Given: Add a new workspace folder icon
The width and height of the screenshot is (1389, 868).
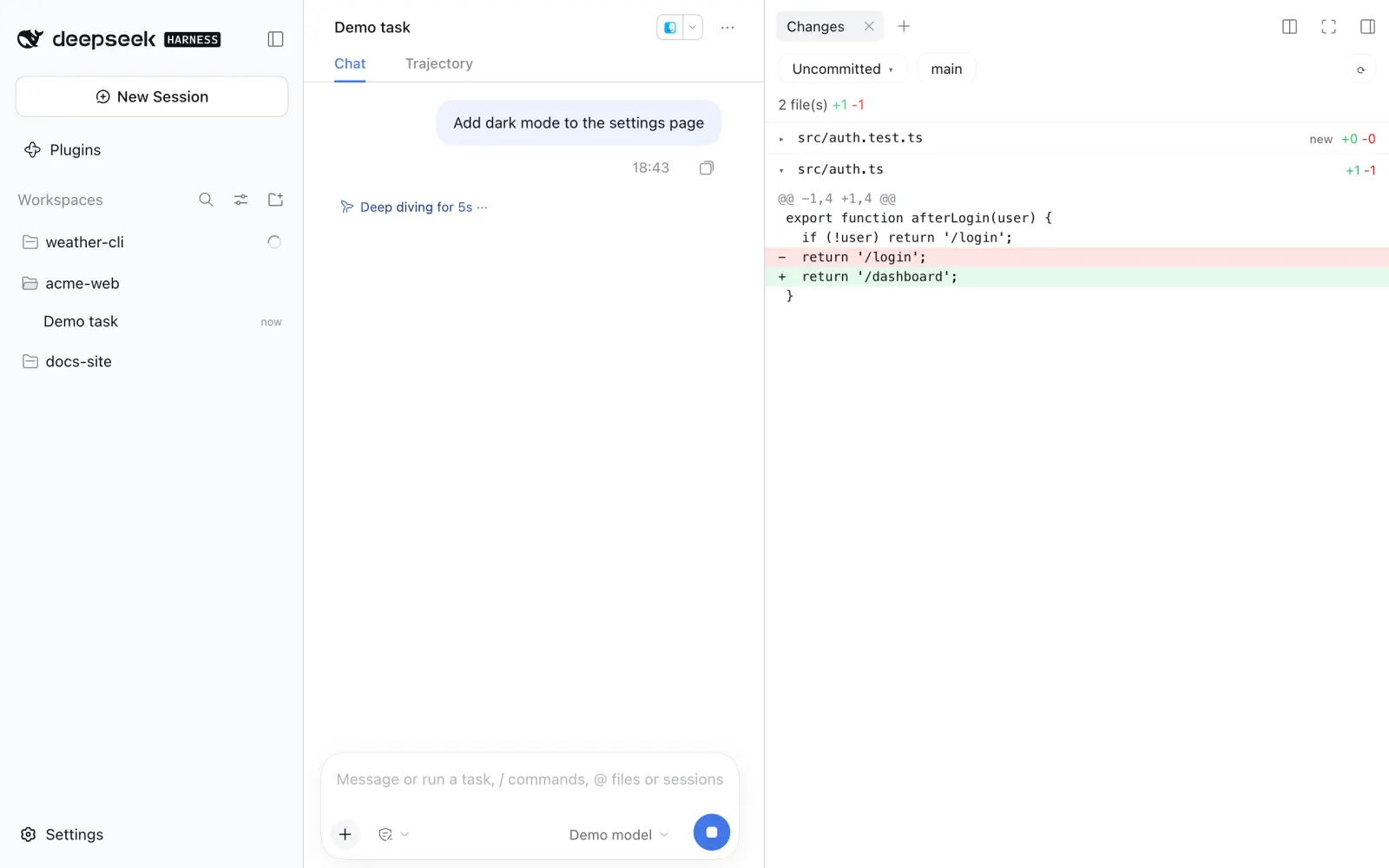Looking at the screenshot, I should point(275,200).
